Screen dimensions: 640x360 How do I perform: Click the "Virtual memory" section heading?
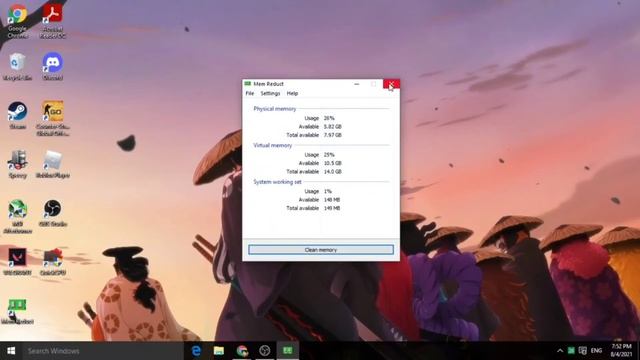click(x=273, y=145)
